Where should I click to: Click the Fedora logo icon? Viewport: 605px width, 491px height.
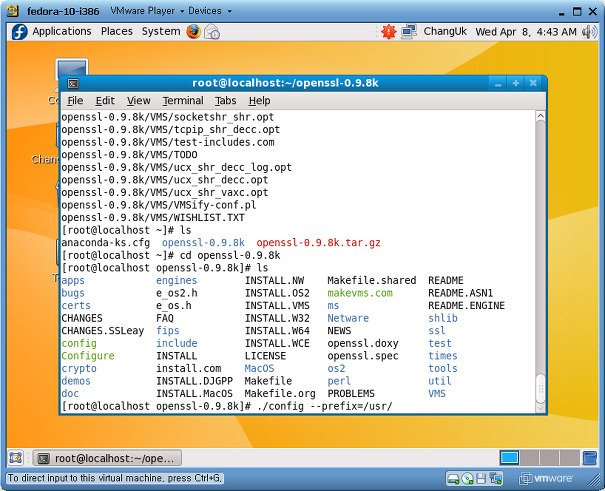pos(19,32)
